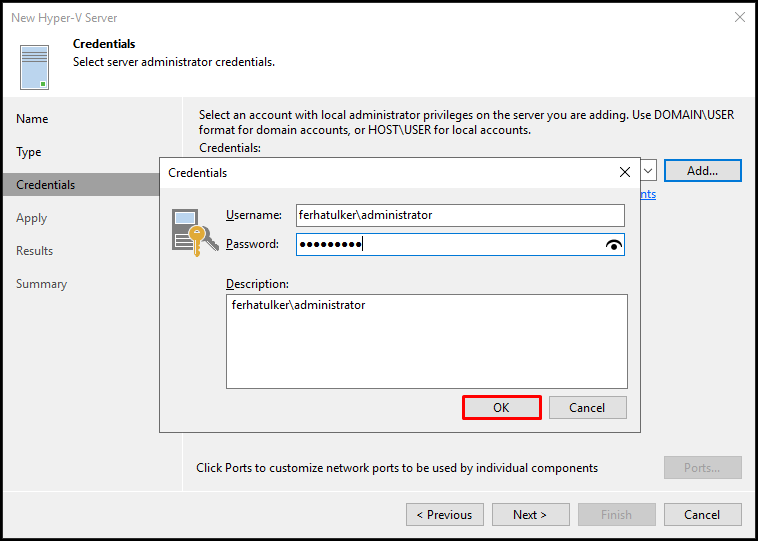Image resolution: width=758 pixels, height=541 pixels.
Task: Close the Credentials dialog with X
Action: pos(625,172)
